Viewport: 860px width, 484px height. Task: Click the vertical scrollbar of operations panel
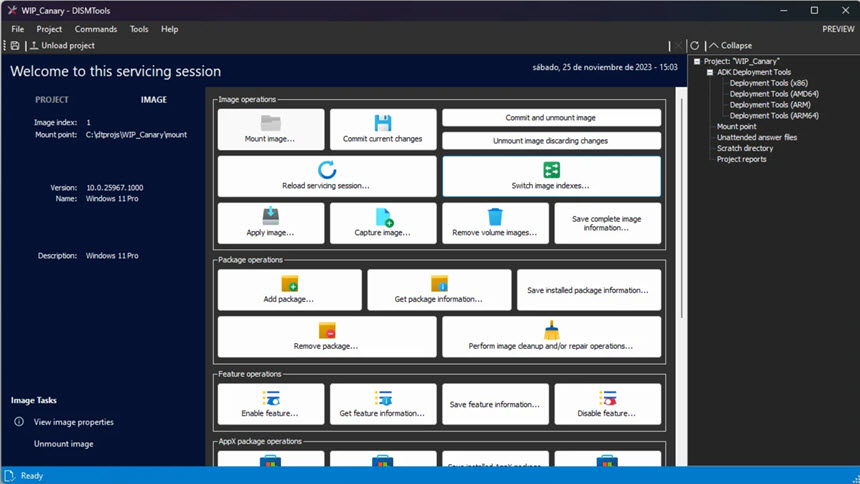pos(681,209)
